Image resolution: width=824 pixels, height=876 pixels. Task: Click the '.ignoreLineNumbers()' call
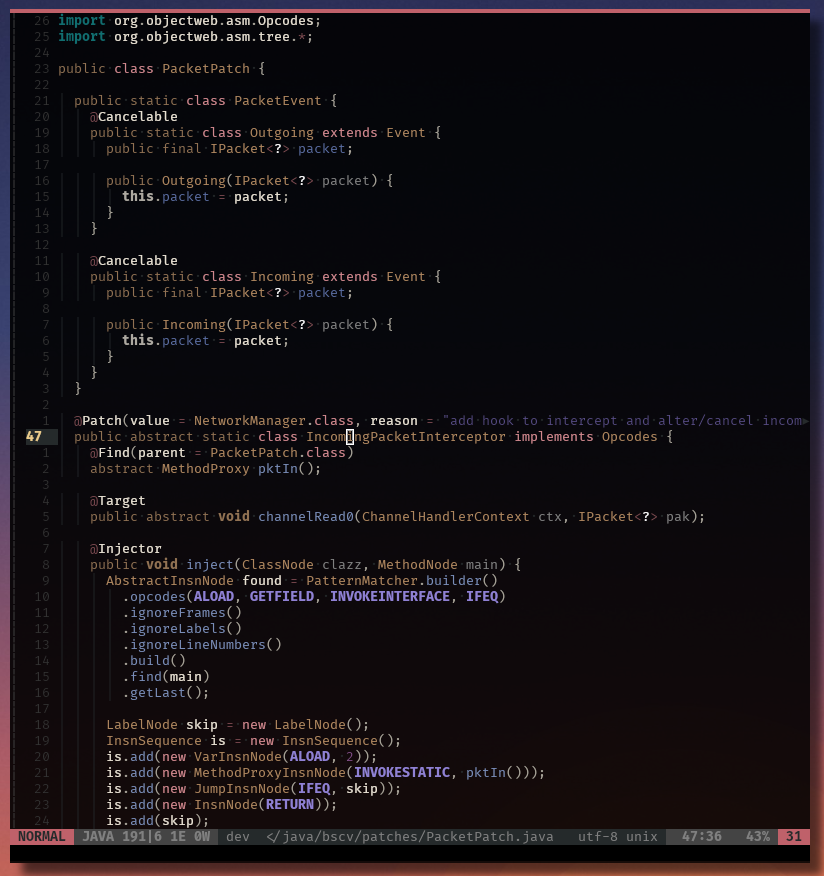[202, 645]
